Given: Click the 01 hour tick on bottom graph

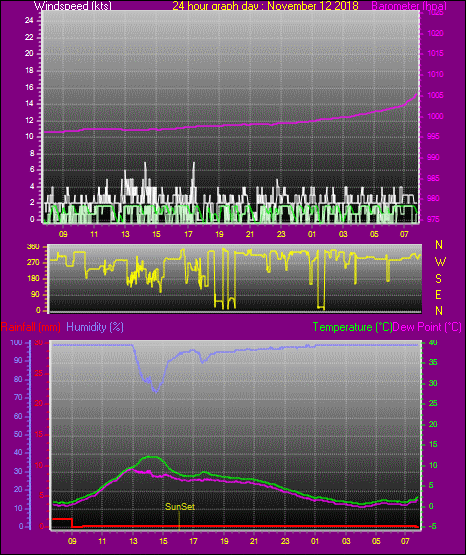Looking at the screenshot, I should 315,541.
